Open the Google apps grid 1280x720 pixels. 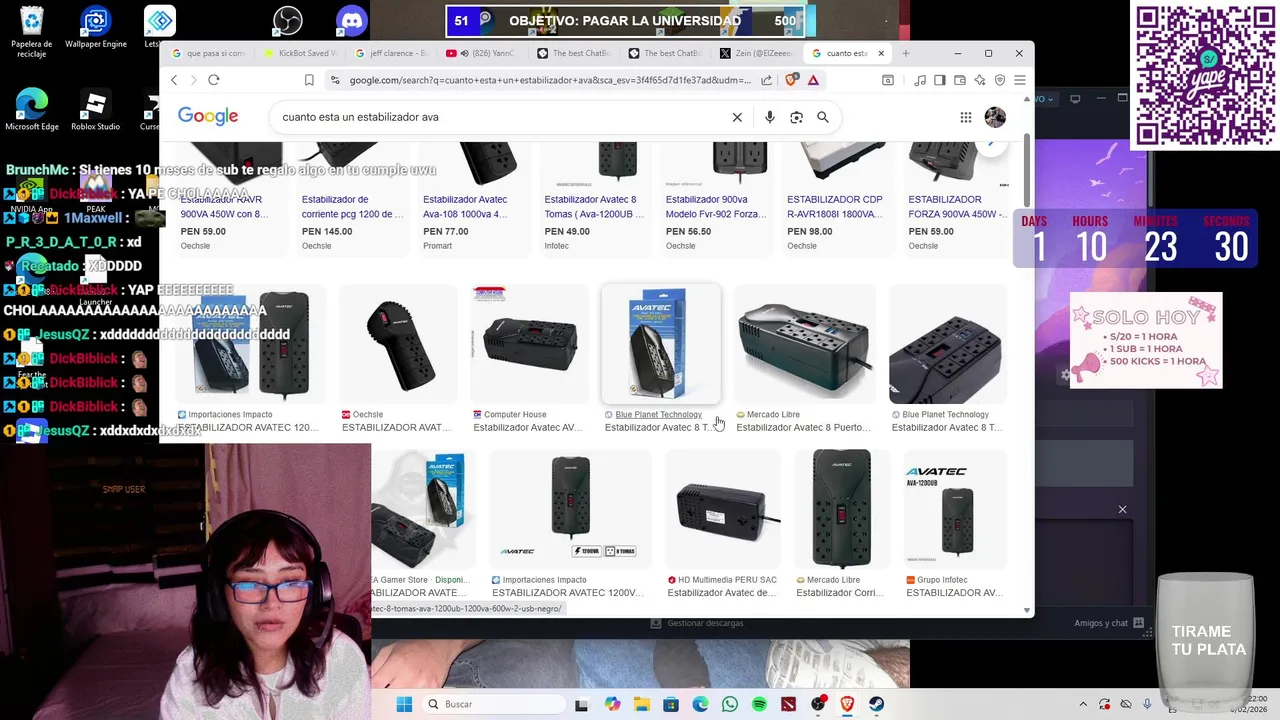(x=966, y=117)
